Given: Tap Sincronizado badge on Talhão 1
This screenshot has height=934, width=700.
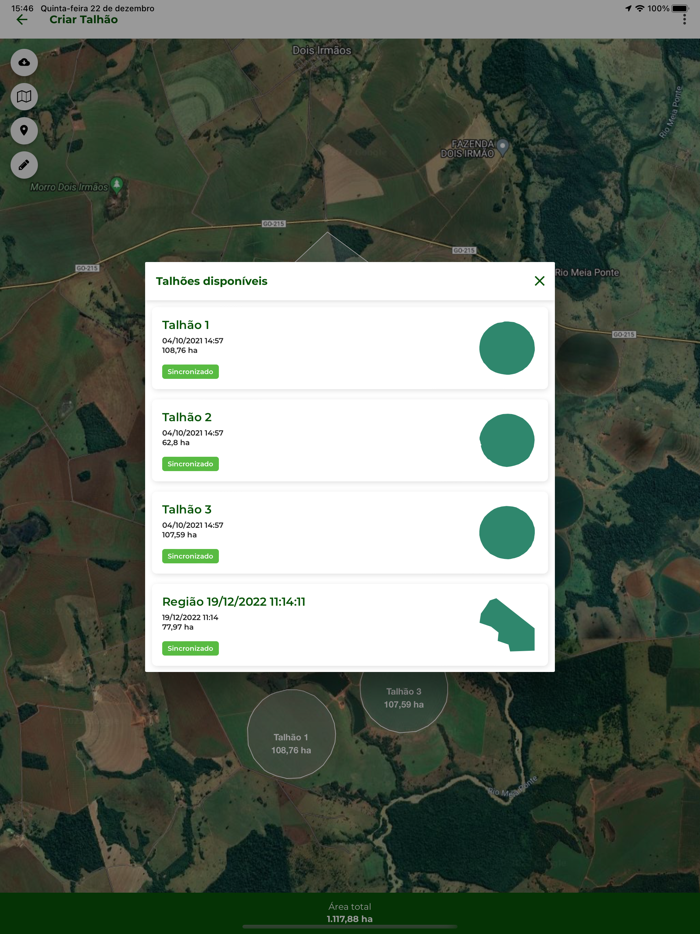Looking at the screenshot, I should [190, 372].
